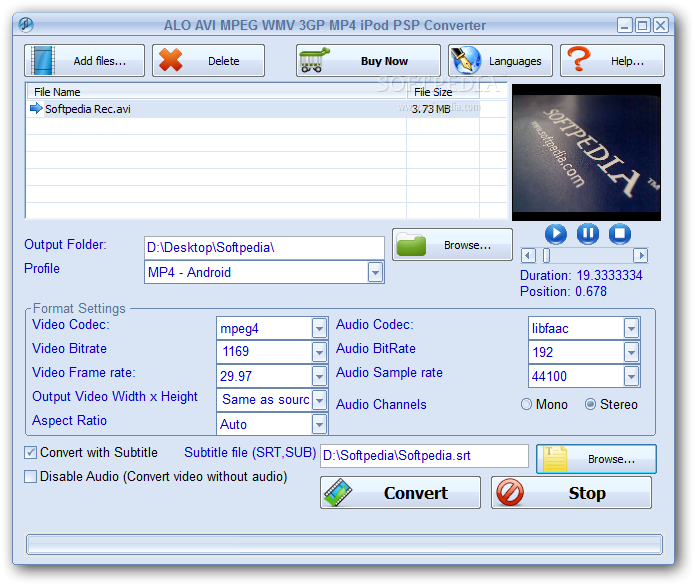Screen dimensions: 695x585
Task: Browse for subtitle file with note icon
Action: point(596,459)
